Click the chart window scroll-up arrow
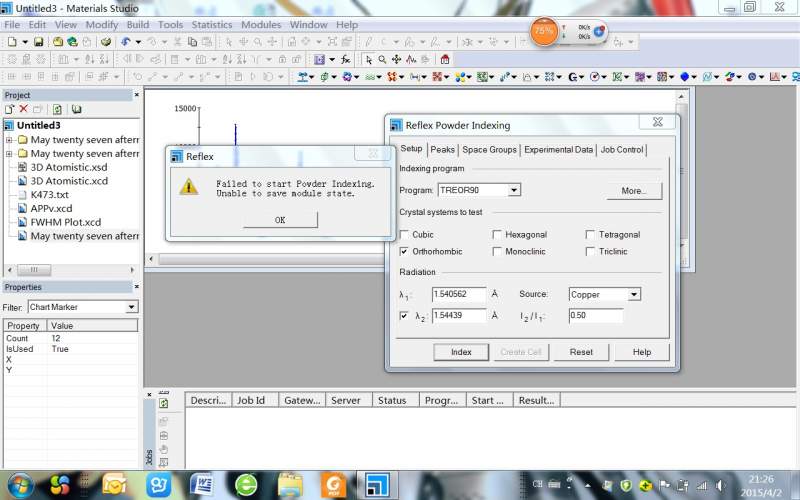The height and width of the screenshot is (500, 800). point(681,96)
